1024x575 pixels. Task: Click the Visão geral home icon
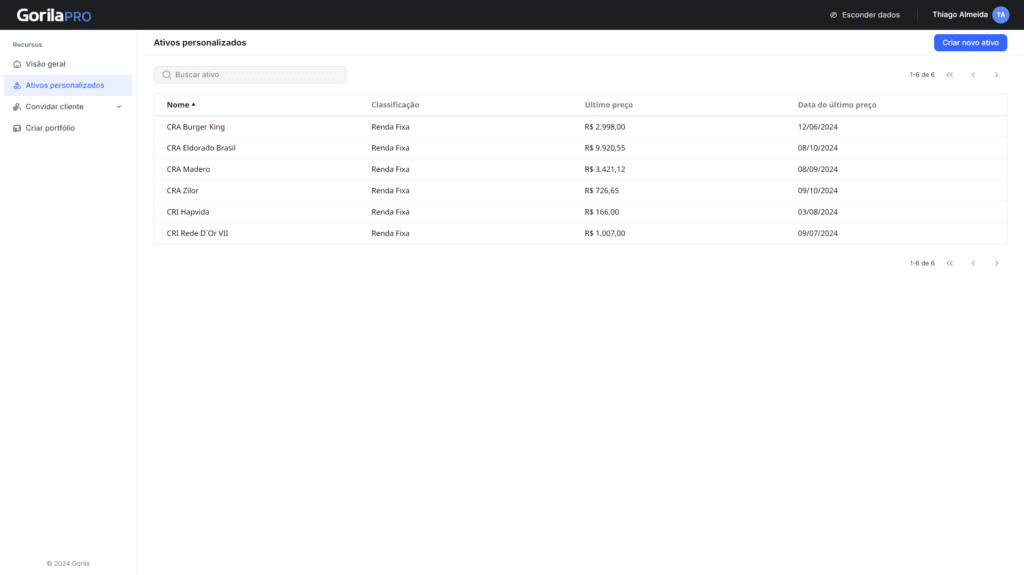(x=17, y=64)
